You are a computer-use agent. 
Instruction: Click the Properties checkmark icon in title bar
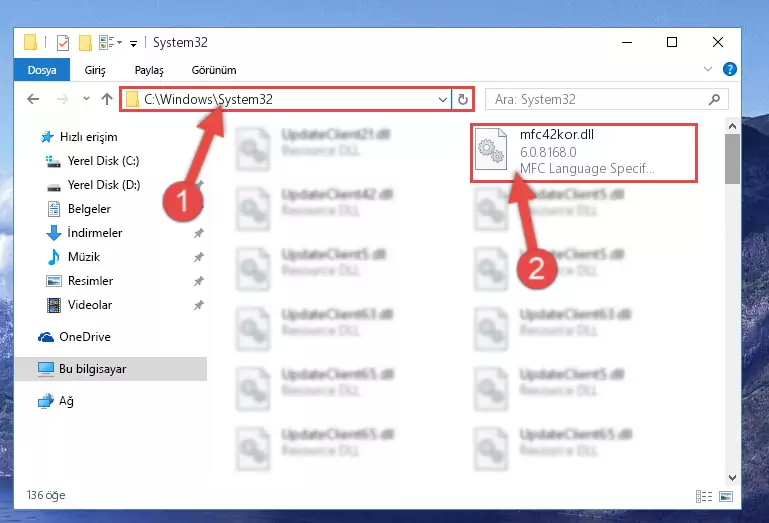(63, 43)
